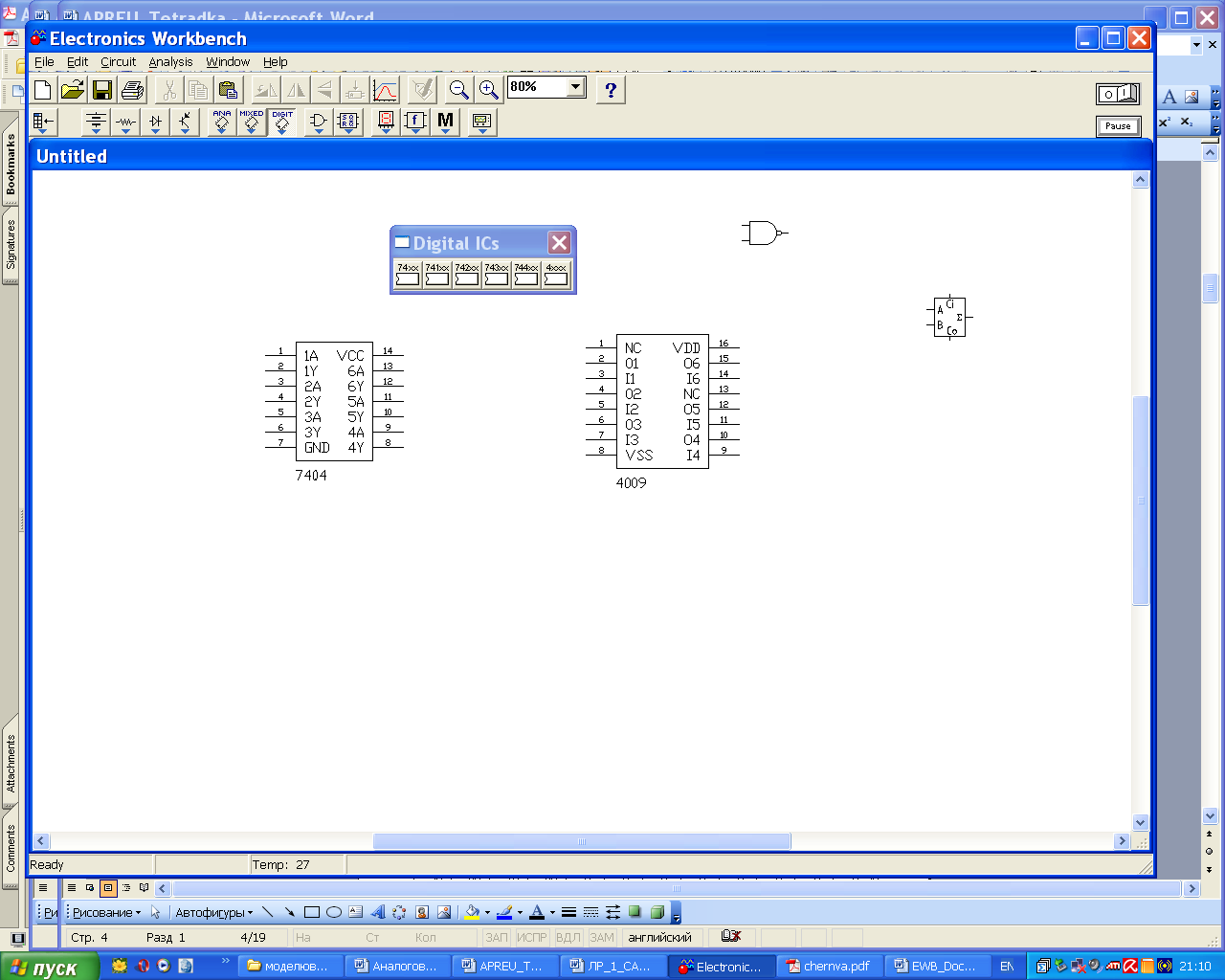Open the zoom percentage dropdown

pos(575,87)
